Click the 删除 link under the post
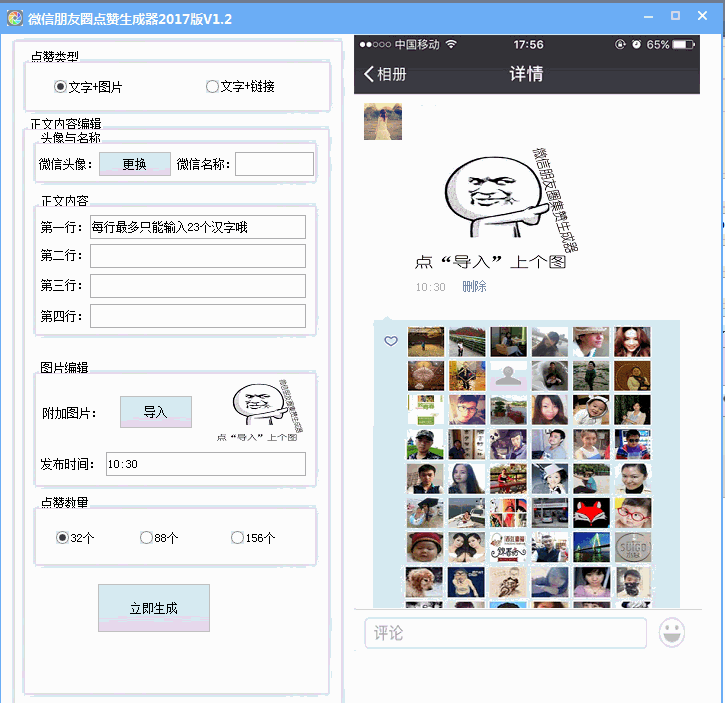This screenshot has height=703, width=725. click(x=474, y=287)
